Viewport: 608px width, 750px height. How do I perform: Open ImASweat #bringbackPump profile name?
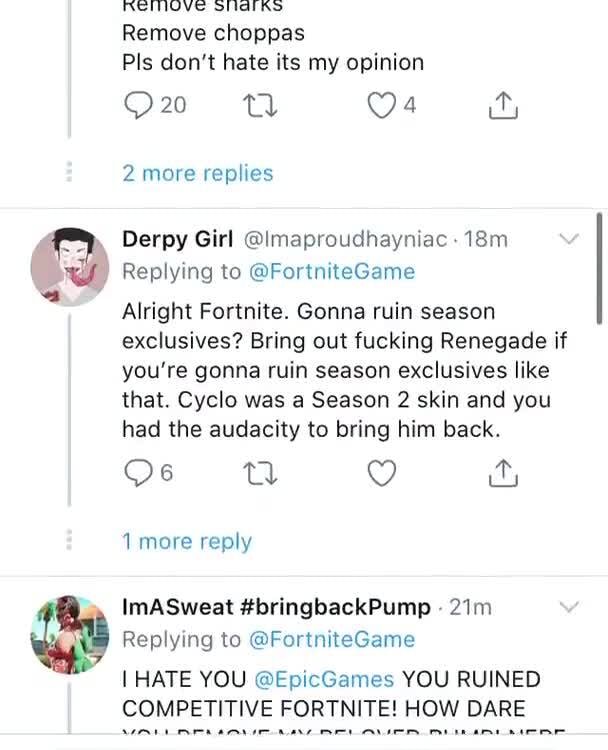coord(276,607)
